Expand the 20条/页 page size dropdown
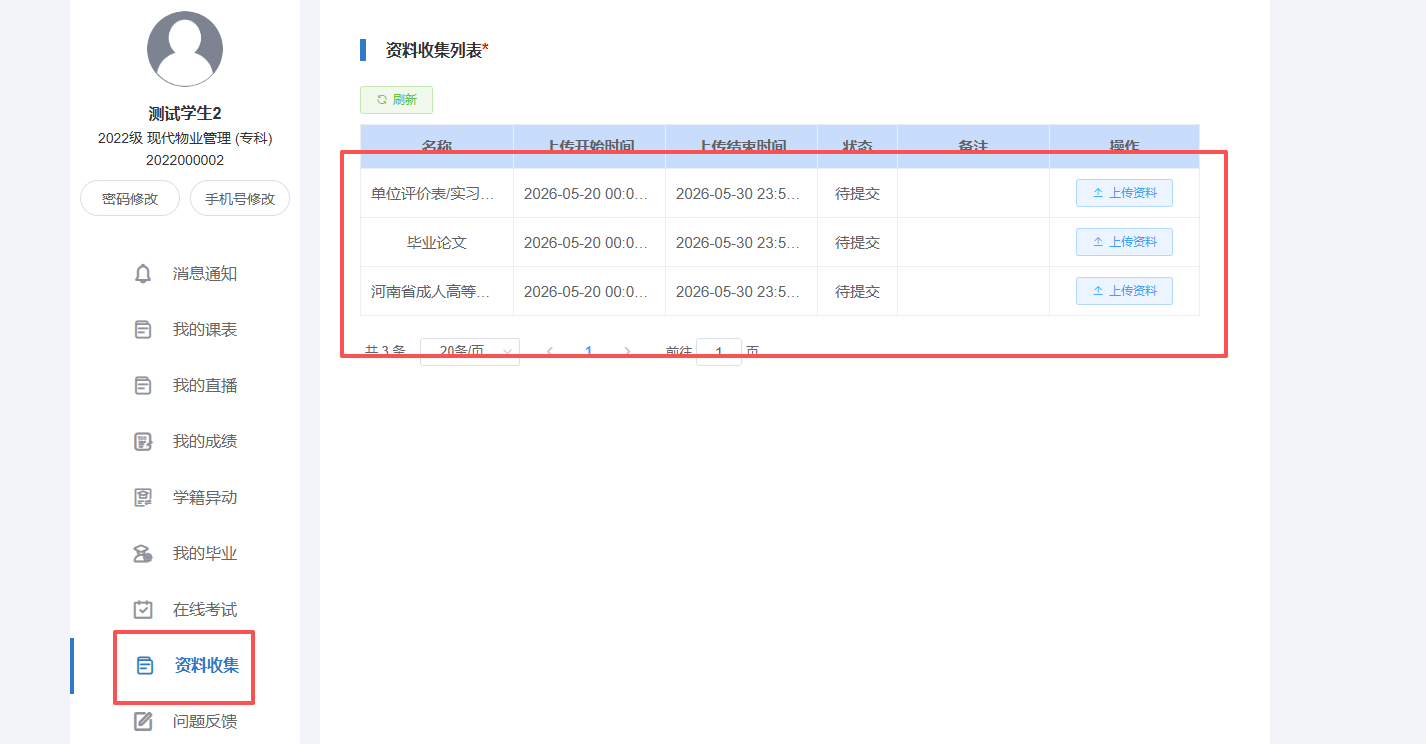Image resolution: width=1426 pixels, height=744 pixels. point(470,351)
